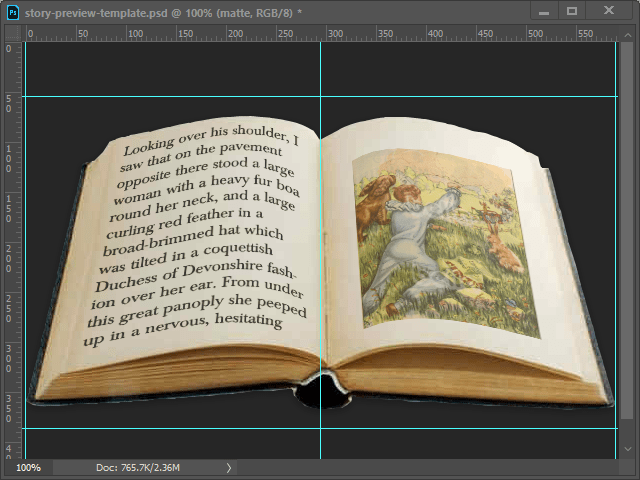The image size is (640, 480).
Task: Click the Doc size status readout
Action: [137, 467]
